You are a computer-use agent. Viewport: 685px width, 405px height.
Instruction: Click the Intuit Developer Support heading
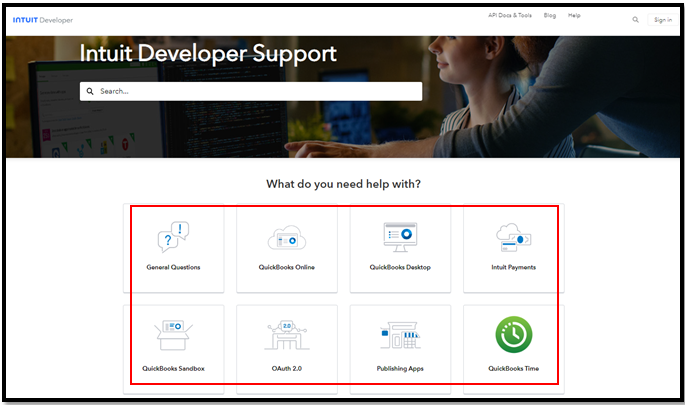coord(208,54)
